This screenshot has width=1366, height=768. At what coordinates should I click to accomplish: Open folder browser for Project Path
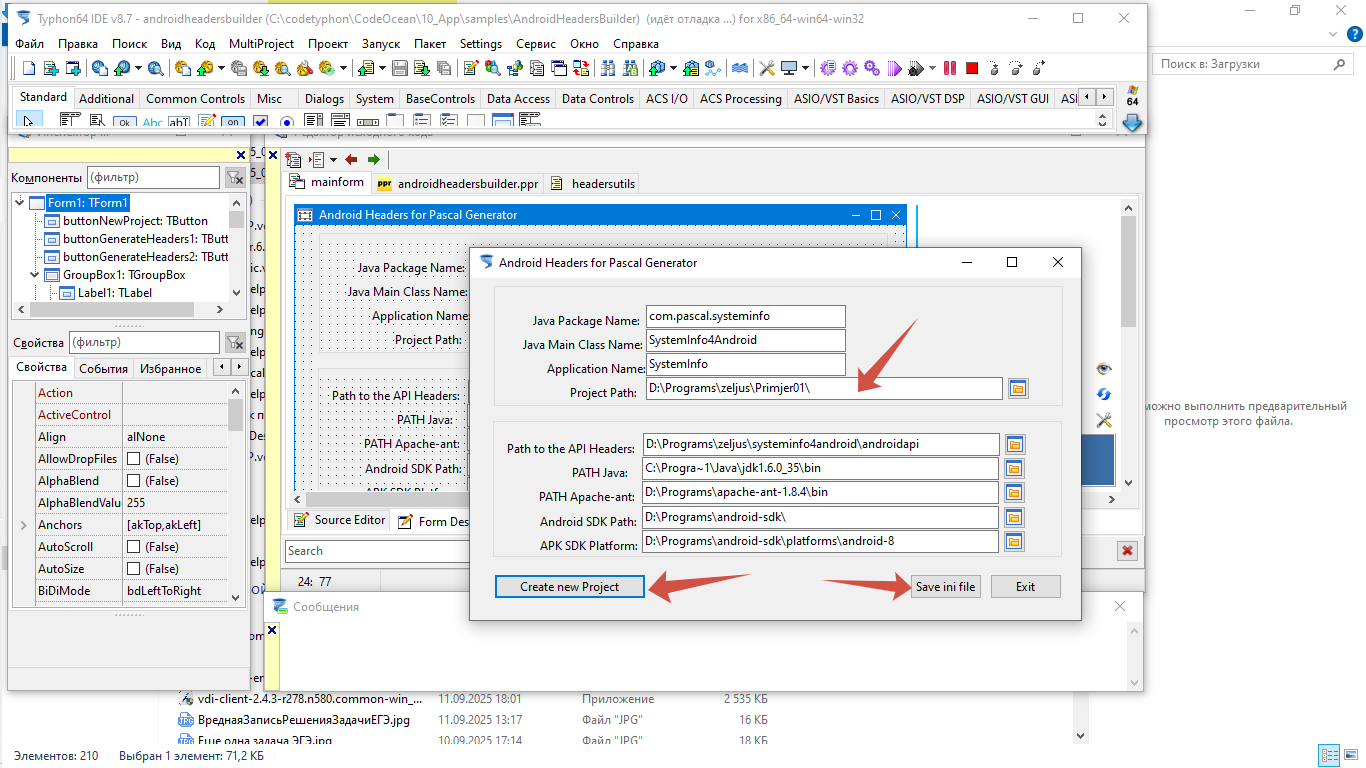[1018, 389]
